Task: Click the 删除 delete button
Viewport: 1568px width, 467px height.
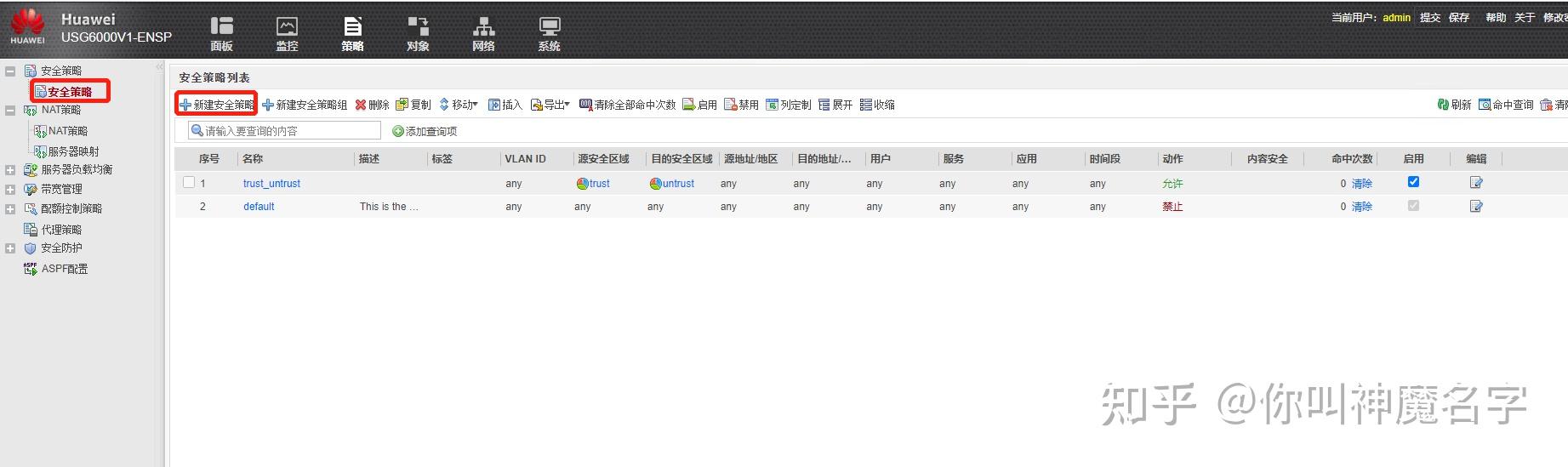Action: [x=372, y=105]
